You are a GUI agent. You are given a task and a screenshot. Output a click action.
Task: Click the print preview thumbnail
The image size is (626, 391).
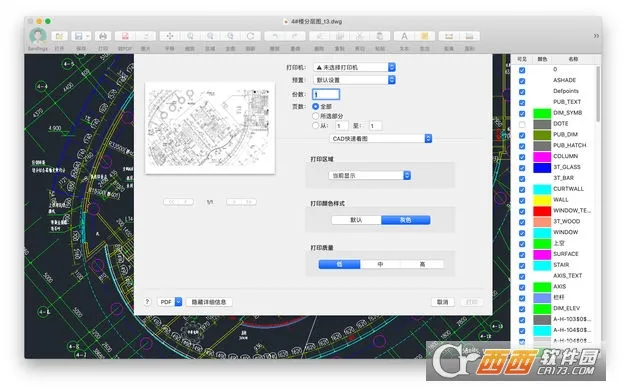[210, 128]
